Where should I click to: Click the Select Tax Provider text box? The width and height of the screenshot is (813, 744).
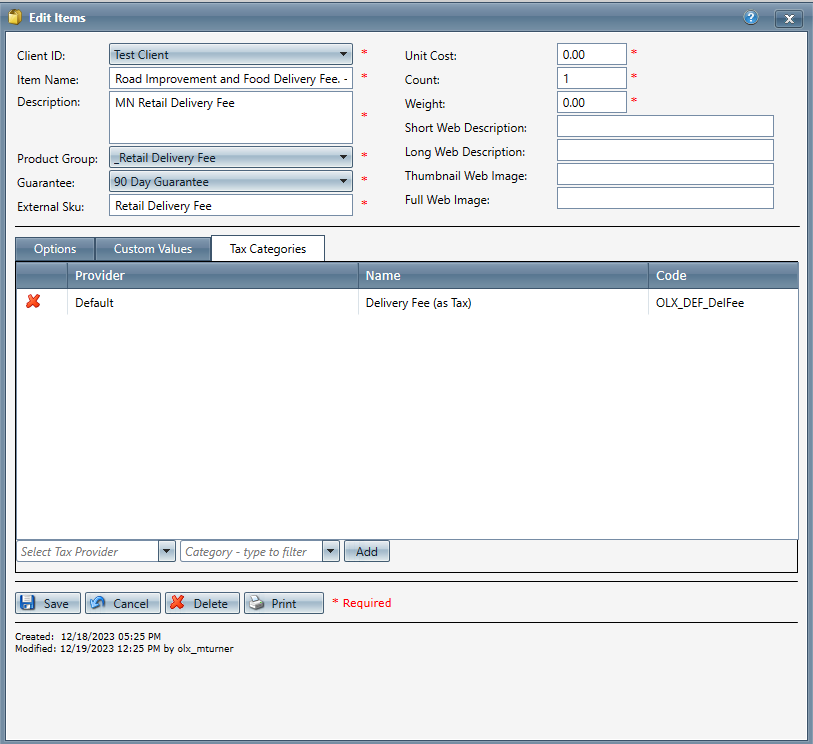click(x=88, y=551)
